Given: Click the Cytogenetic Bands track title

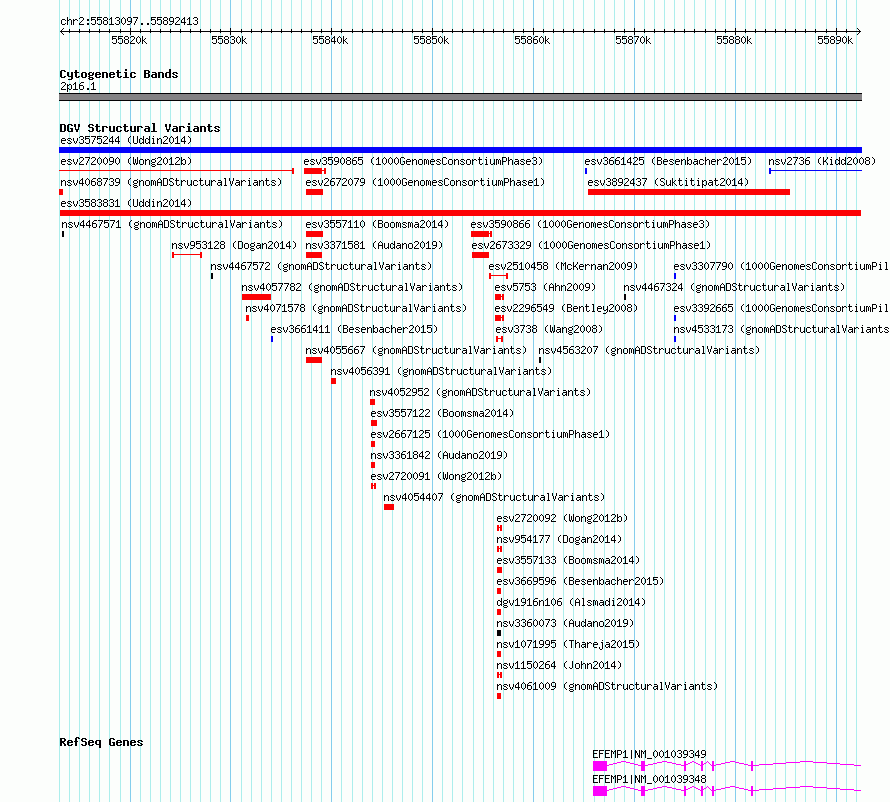Looking at the screenshot, I should point(119,74).
